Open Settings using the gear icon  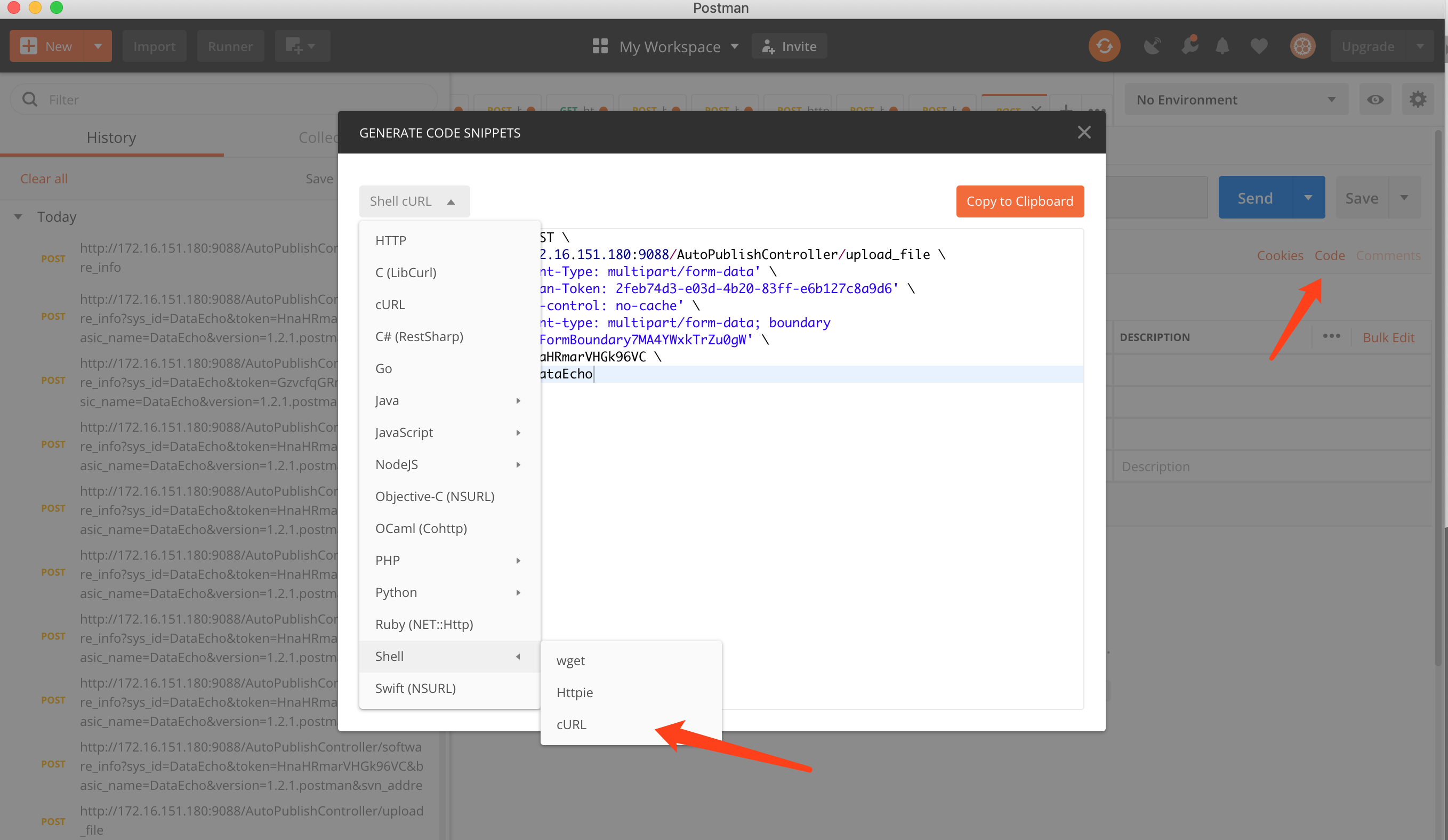click(1302, 46)
